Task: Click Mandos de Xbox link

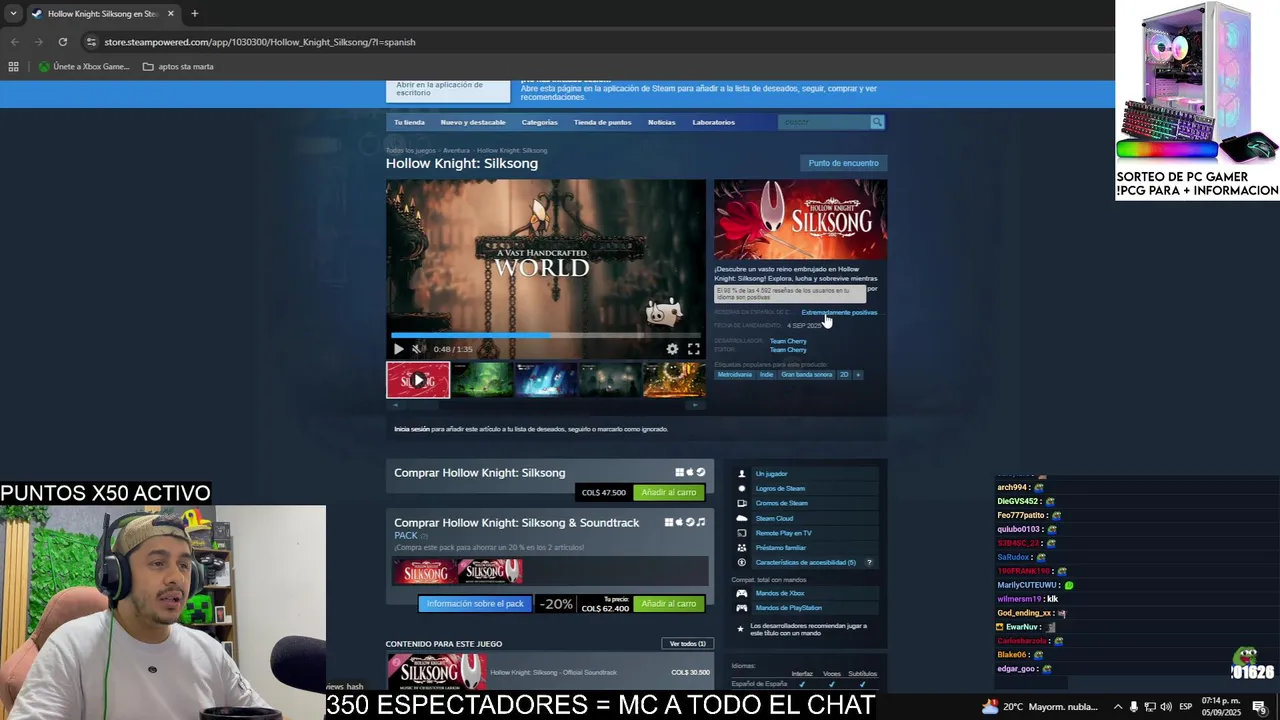Action: tap(780, 593)
